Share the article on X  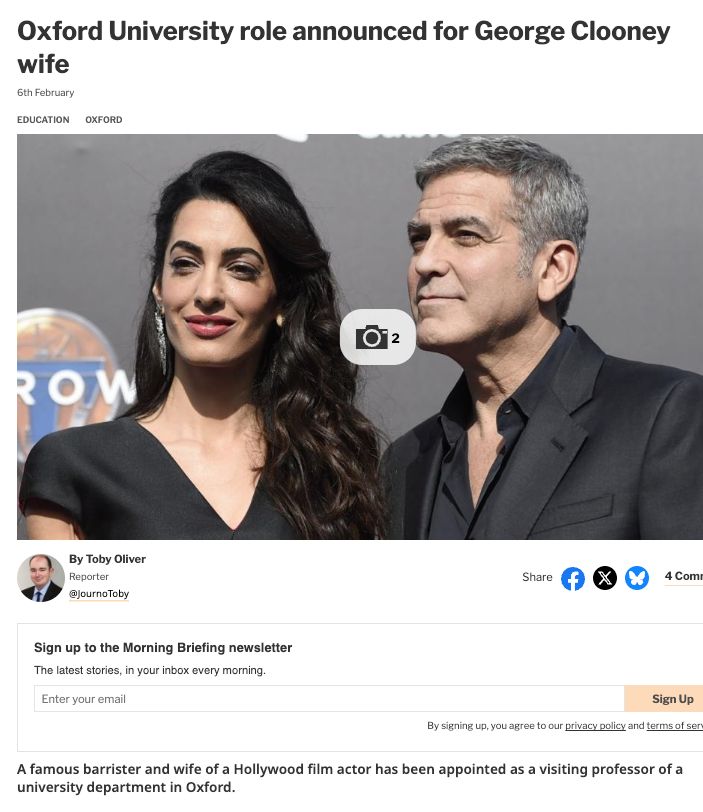click(x=605, y=578)
